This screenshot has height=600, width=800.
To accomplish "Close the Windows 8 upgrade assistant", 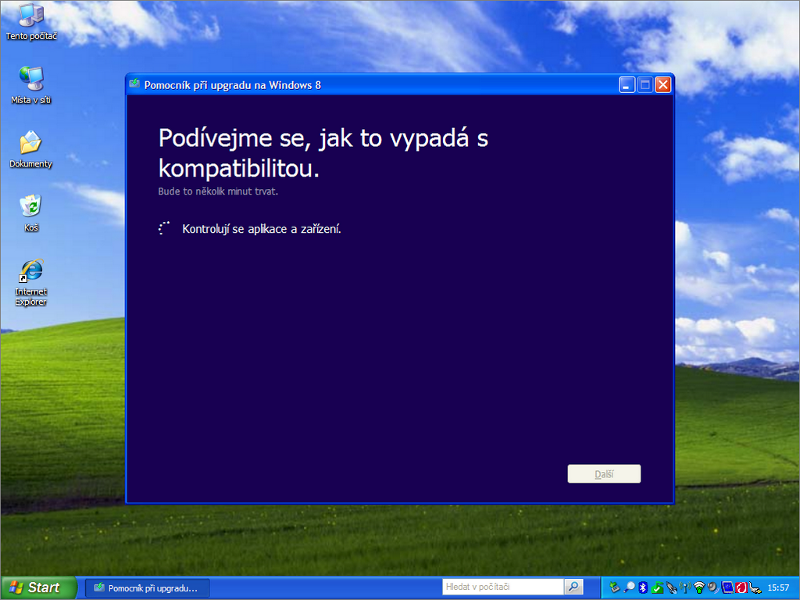I will [662, 85].
